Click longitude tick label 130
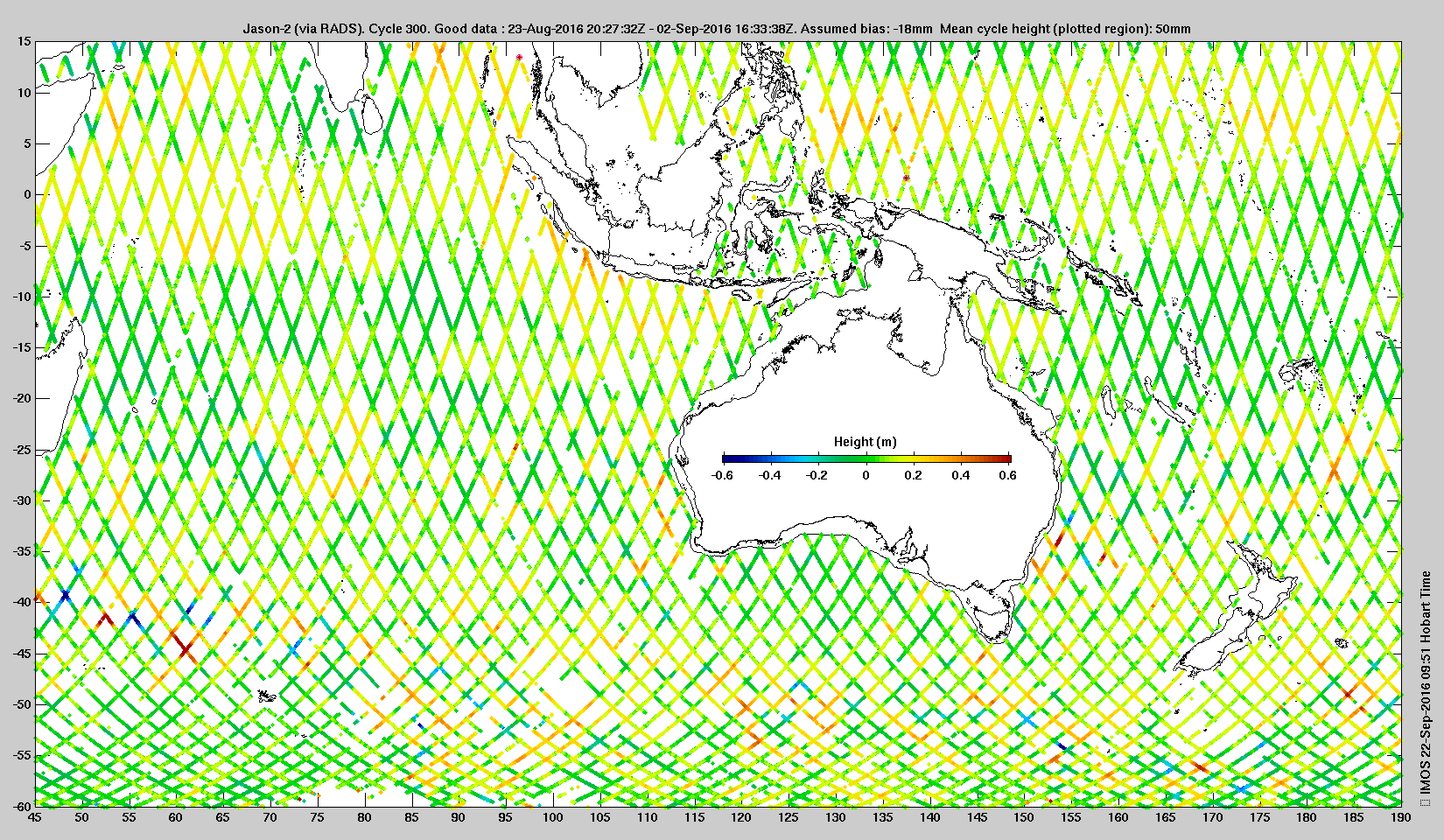 click(835, 817)
